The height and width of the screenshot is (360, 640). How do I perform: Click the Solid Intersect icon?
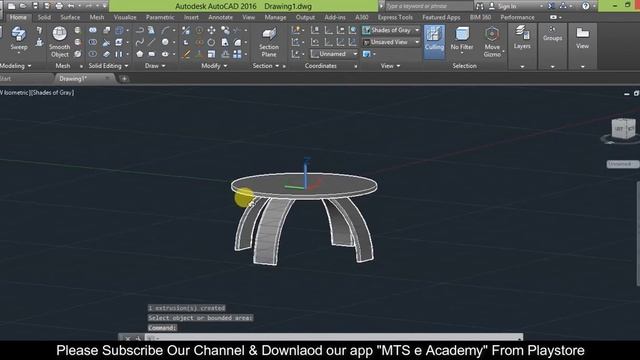93,54
